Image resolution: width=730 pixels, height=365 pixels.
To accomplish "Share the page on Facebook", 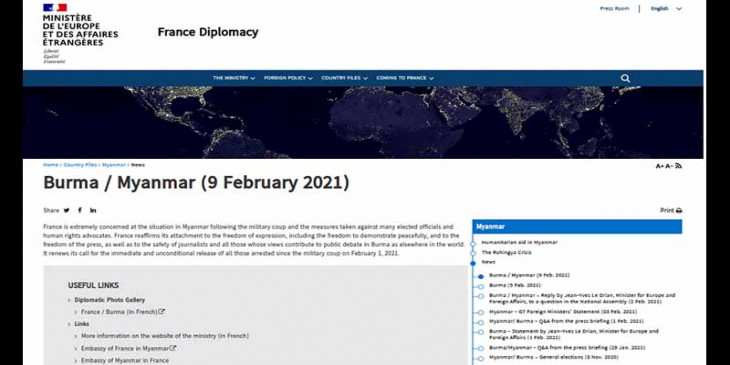I will [x=80, y=210].
